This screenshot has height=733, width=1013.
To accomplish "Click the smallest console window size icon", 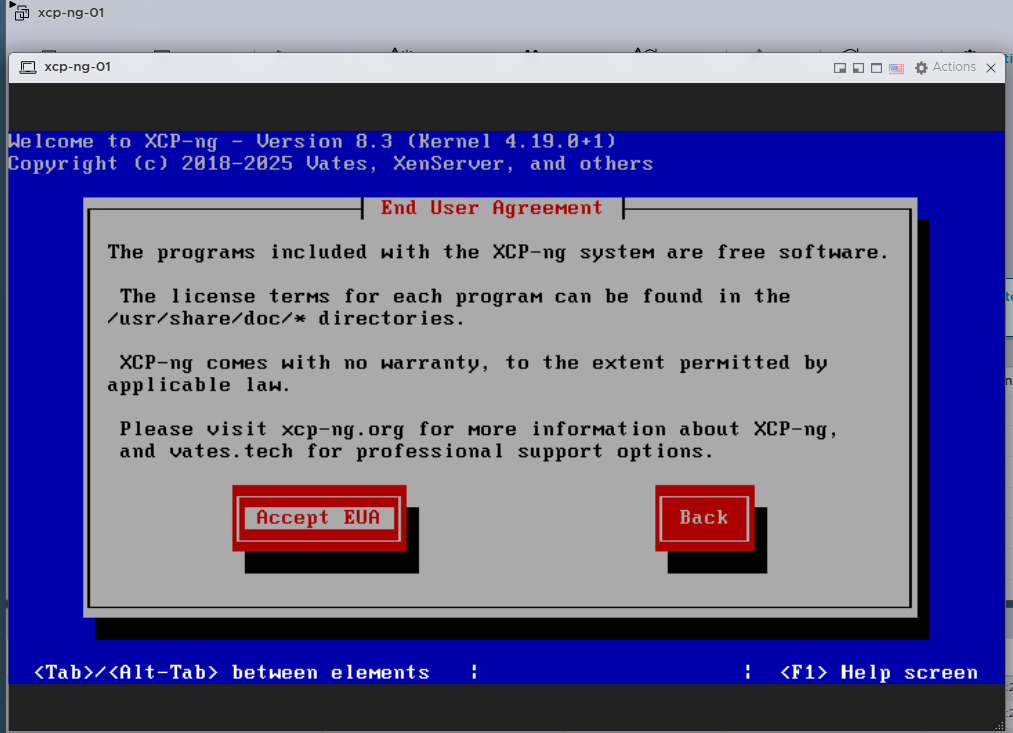I will pyautogui.click(x=840, y=68).
